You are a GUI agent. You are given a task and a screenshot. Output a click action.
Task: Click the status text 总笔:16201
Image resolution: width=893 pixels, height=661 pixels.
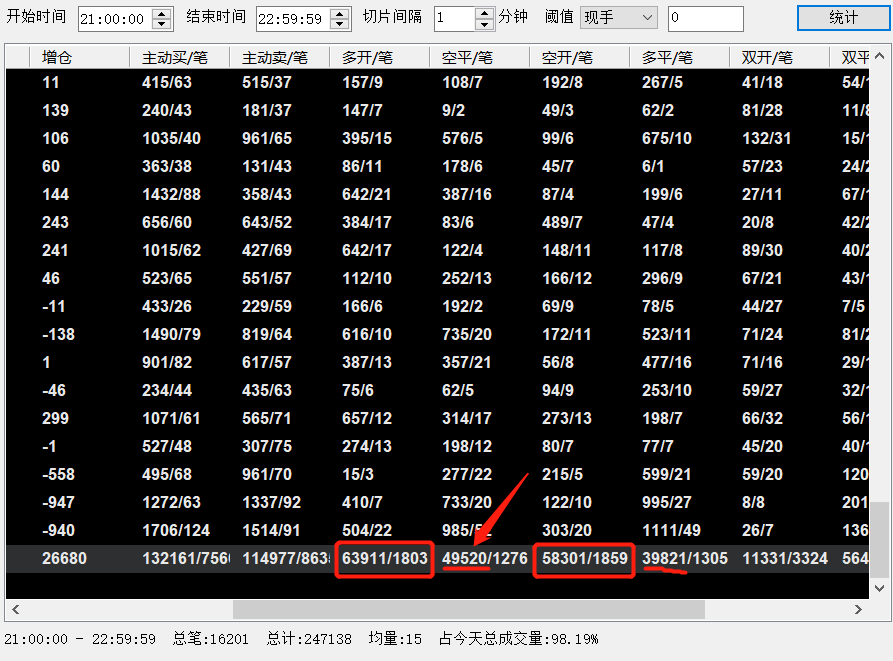coord(211,639)
